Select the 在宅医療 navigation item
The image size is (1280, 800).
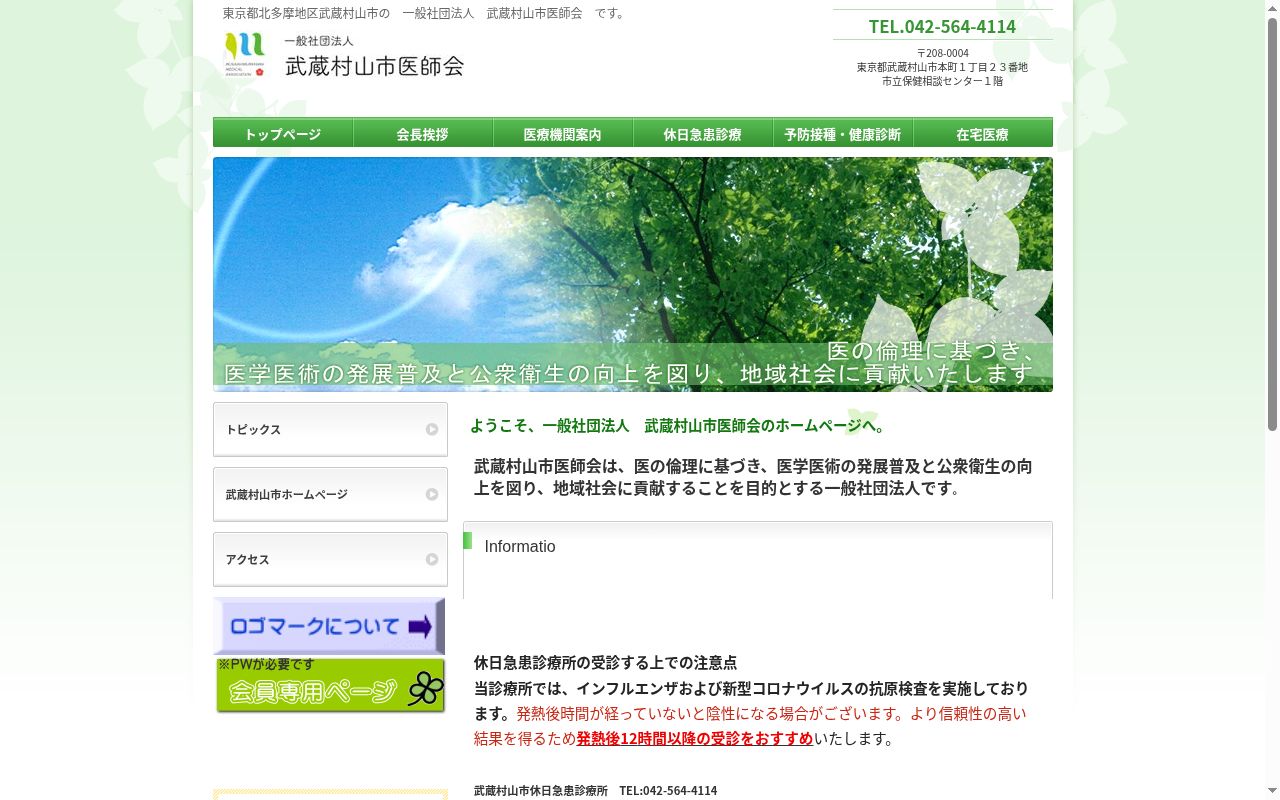(983, 133)
